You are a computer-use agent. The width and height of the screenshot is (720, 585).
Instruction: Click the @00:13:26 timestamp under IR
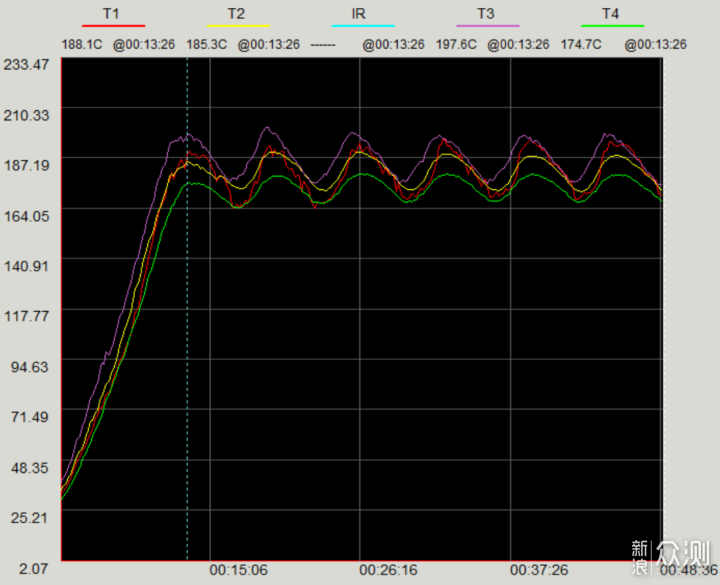click(x=394, y=45)
